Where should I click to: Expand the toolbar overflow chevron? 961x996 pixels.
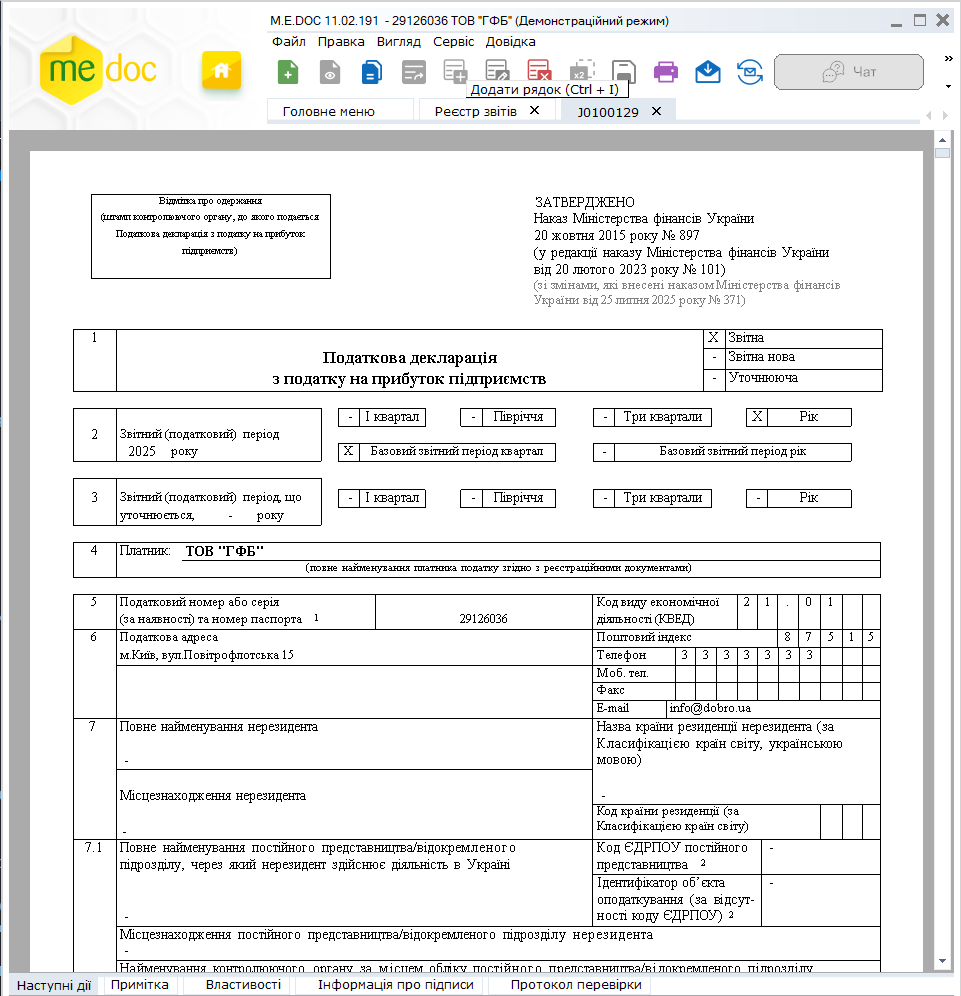tap(948, 59)
